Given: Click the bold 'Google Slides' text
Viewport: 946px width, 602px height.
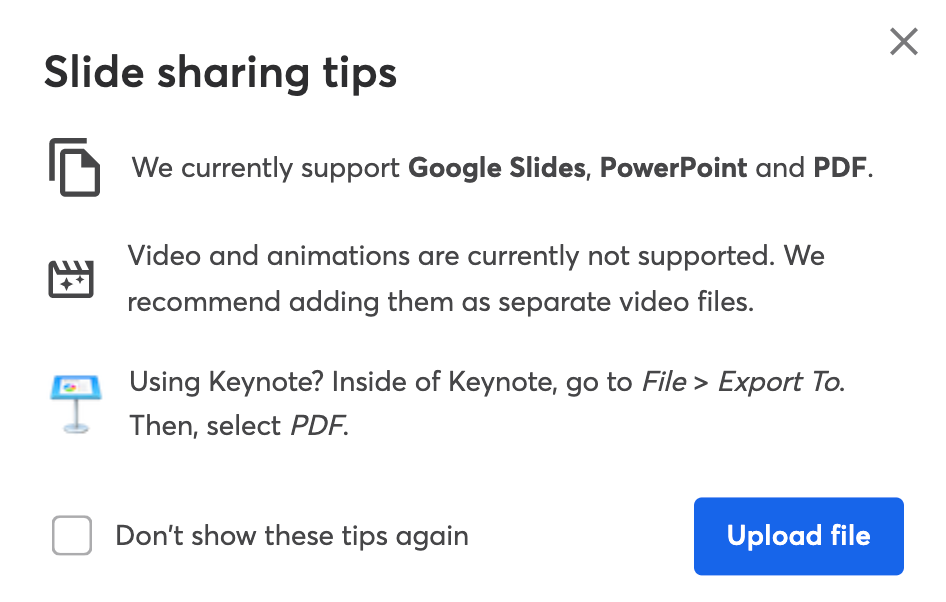Looking at the screenshot, I should point(497,168).
